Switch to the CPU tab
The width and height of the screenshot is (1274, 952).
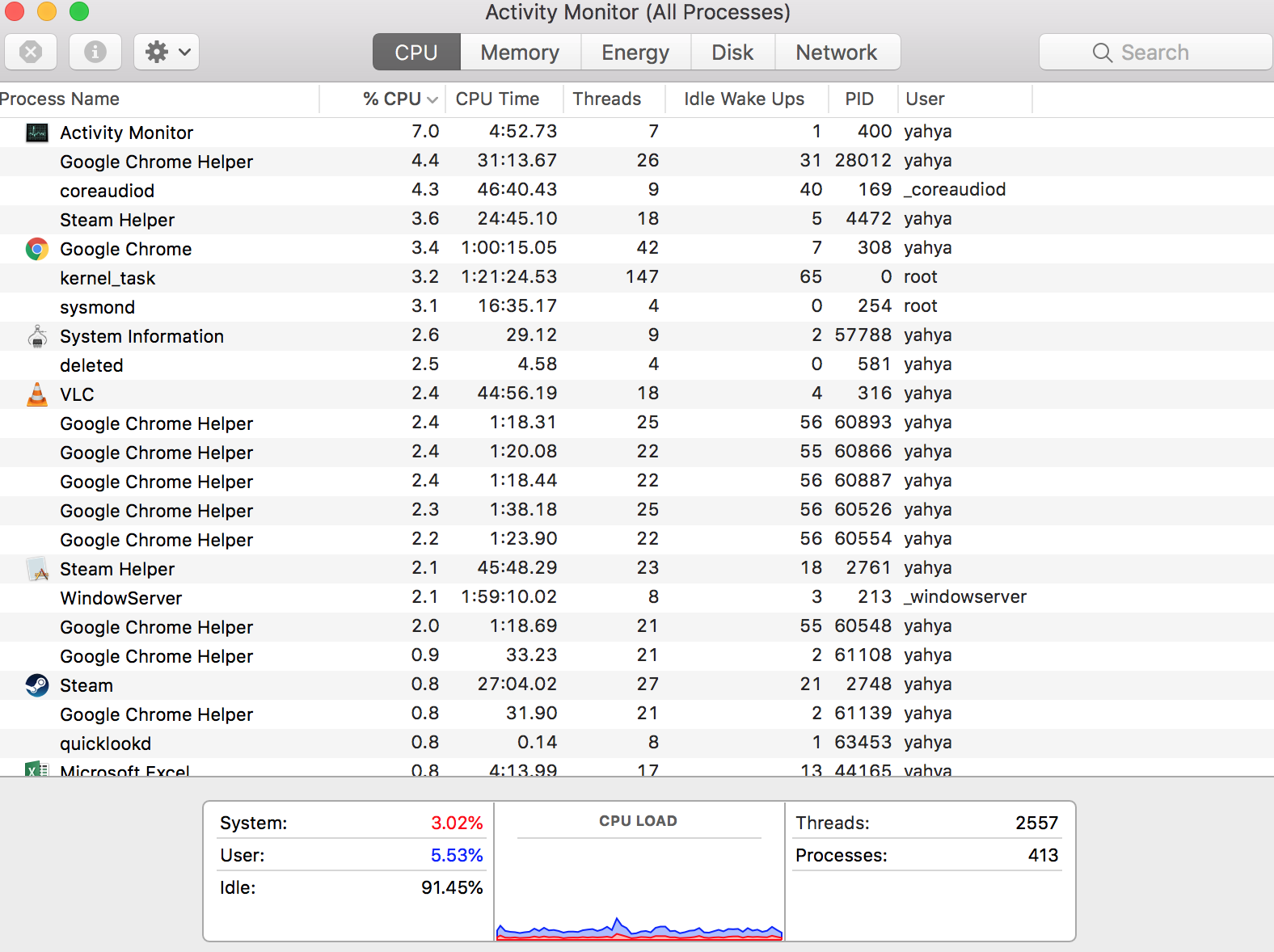pos(416,52)
